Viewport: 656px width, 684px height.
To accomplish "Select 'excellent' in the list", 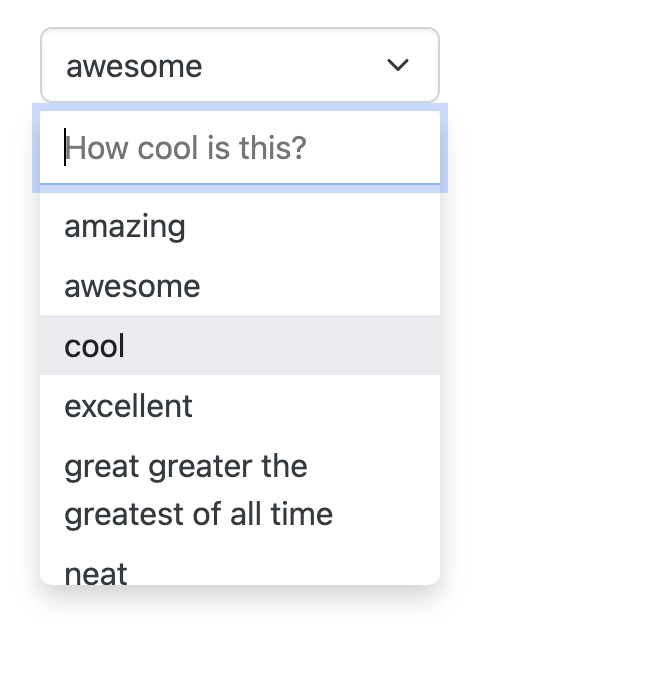I will (239, 405).
